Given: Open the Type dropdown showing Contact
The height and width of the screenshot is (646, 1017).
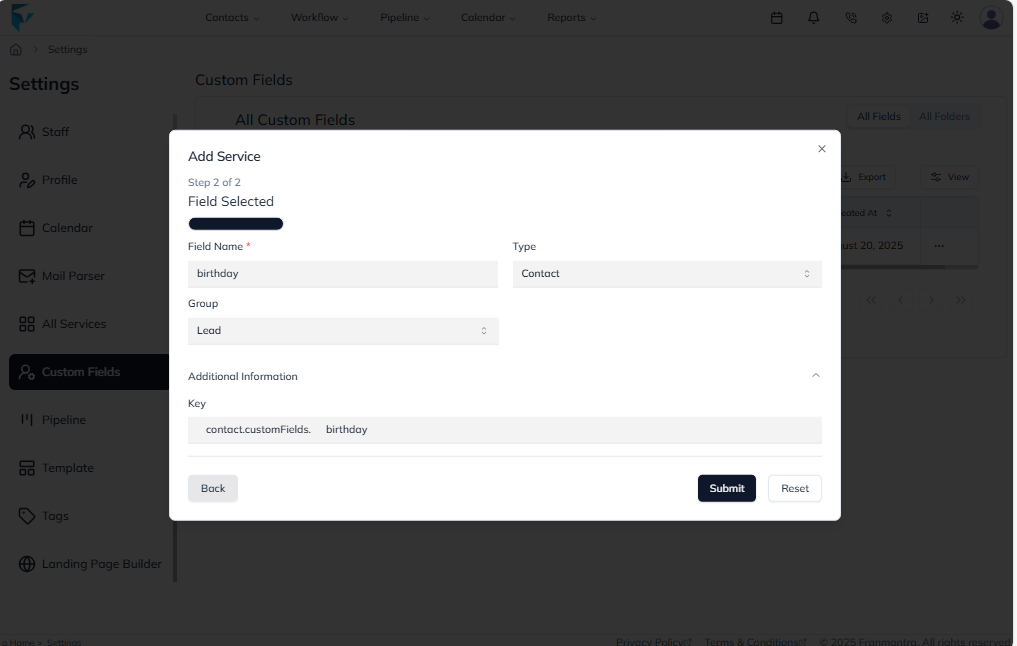Looking at the screenshot, I should pyautogui.click(x=666, y=273).
